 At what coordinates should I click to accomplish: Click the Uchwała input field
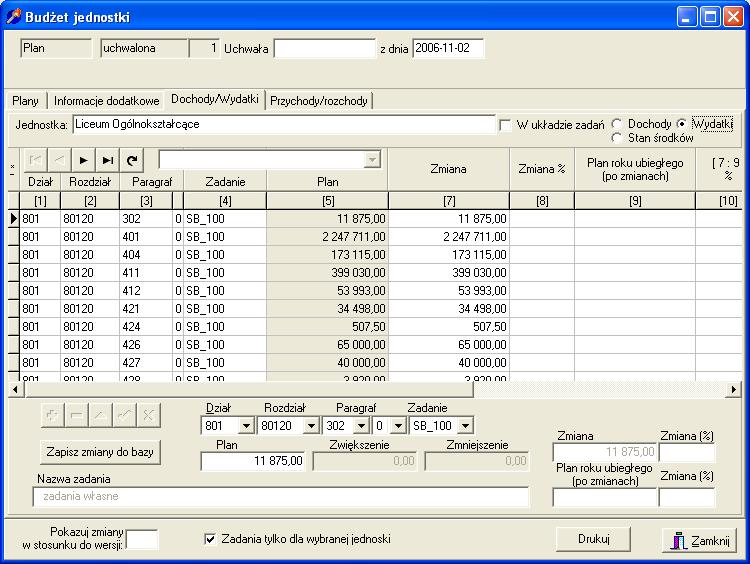pos(325,48)
